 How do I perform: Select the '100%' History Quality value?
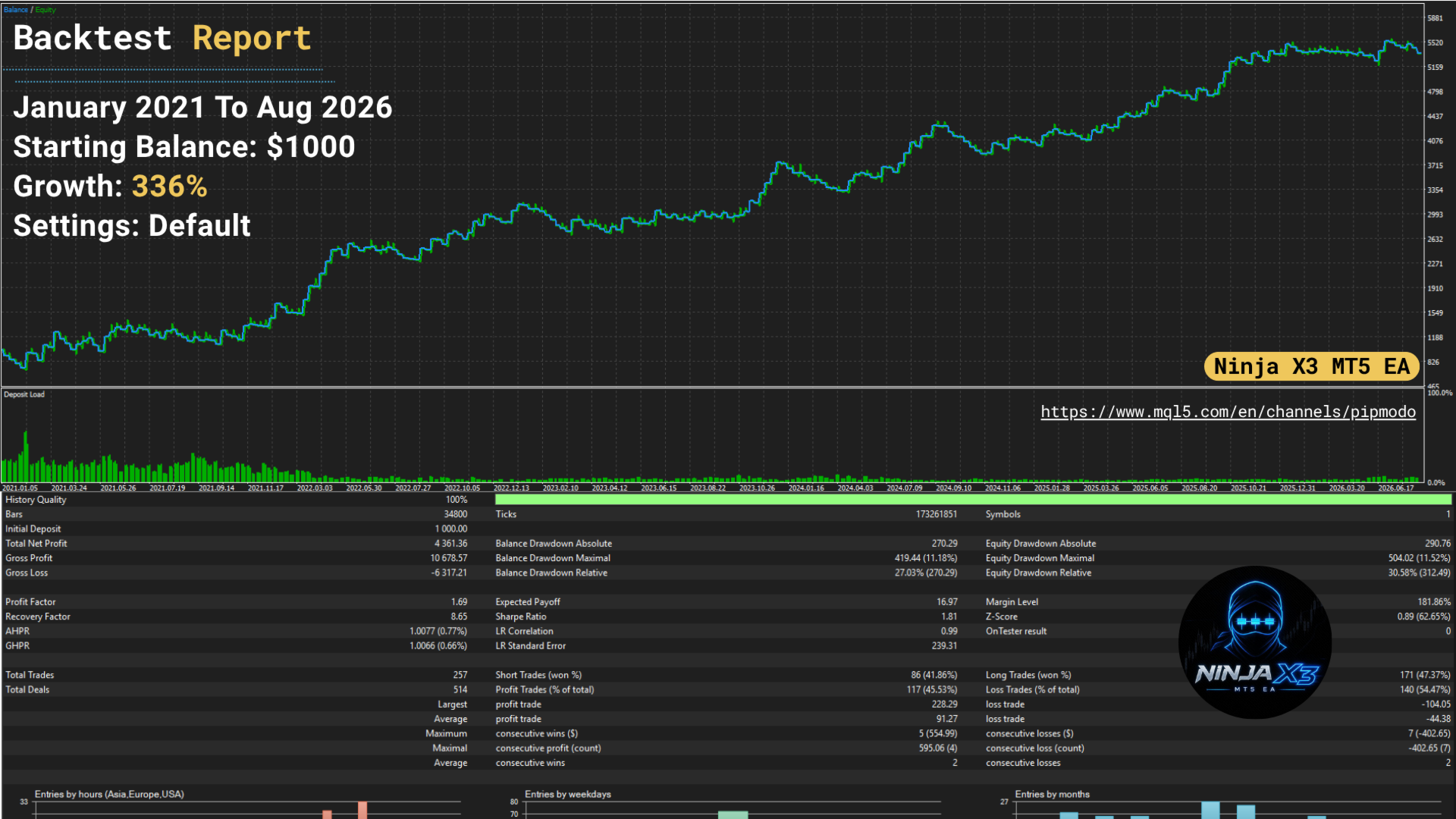pos(457,500)
